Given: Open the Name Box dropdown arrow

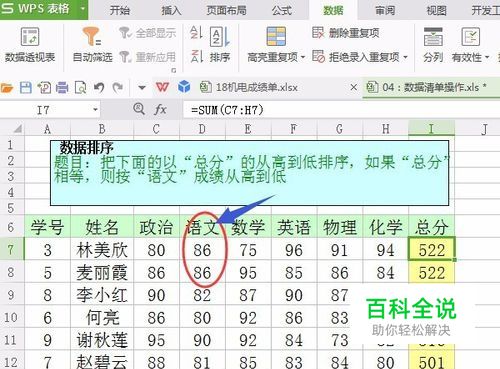Looking at the screenshot, I should click(95, 110).
